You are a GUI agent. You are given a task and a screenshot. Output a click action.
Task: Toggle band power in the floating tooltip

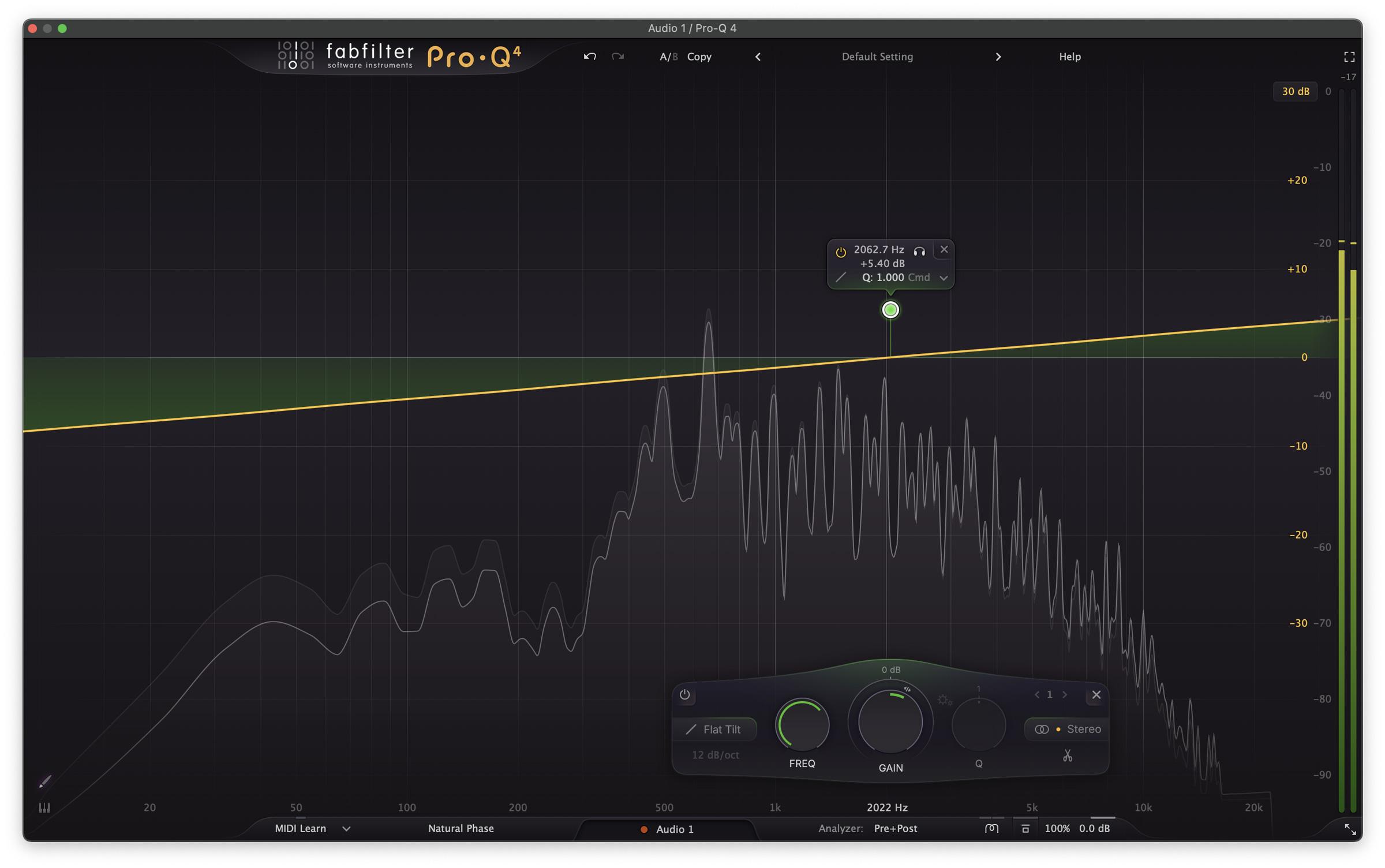(x=841, y=252)
